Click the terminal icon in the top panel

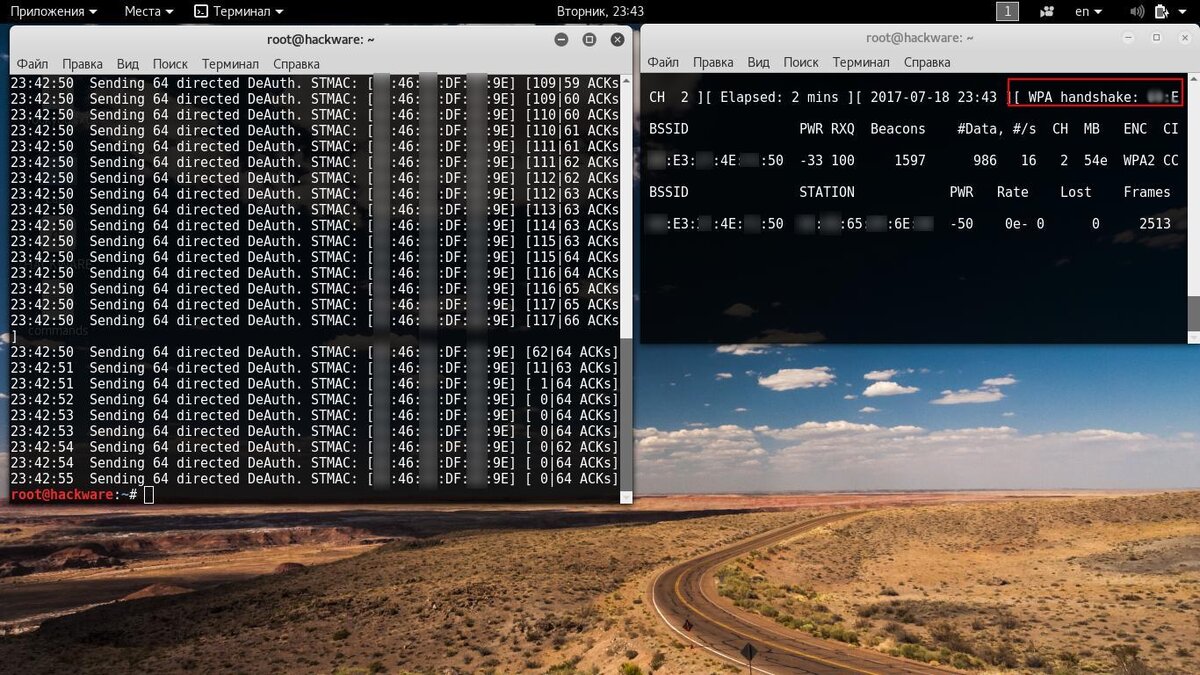click(x=201, y=11)
